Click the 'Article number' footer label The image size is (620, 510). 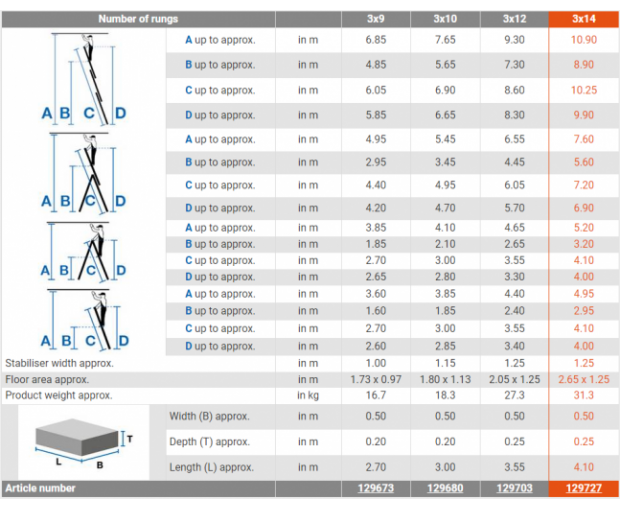point(40,488)
